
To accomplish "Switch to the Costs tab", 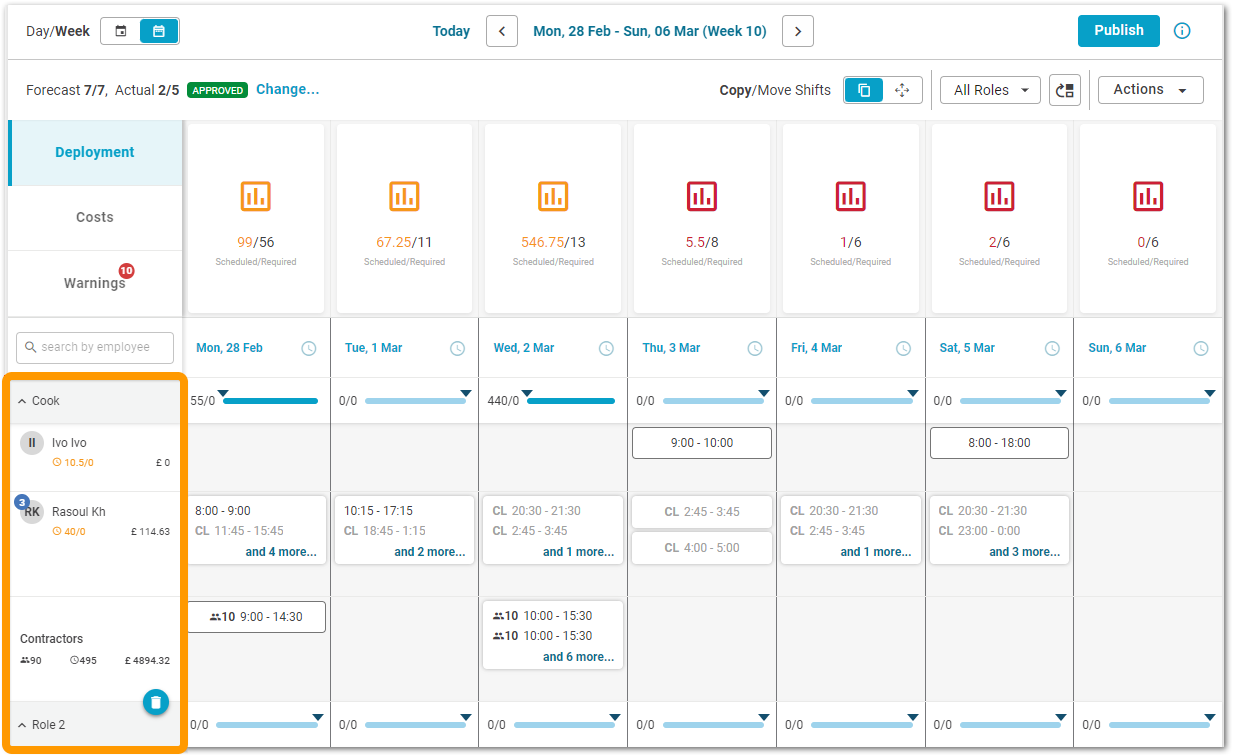I will (94, 217).
